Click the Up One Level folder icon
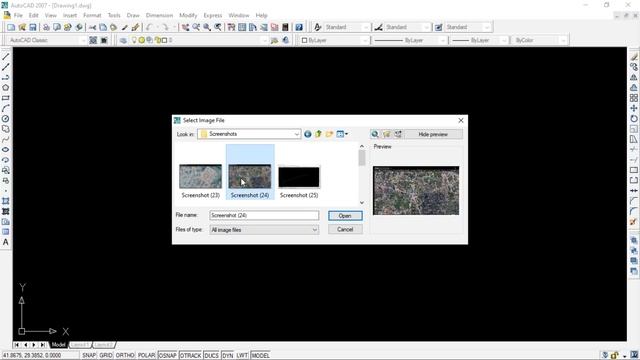This screenshot has width=640, height=360. pyautogui.click(x=318, y=134)
